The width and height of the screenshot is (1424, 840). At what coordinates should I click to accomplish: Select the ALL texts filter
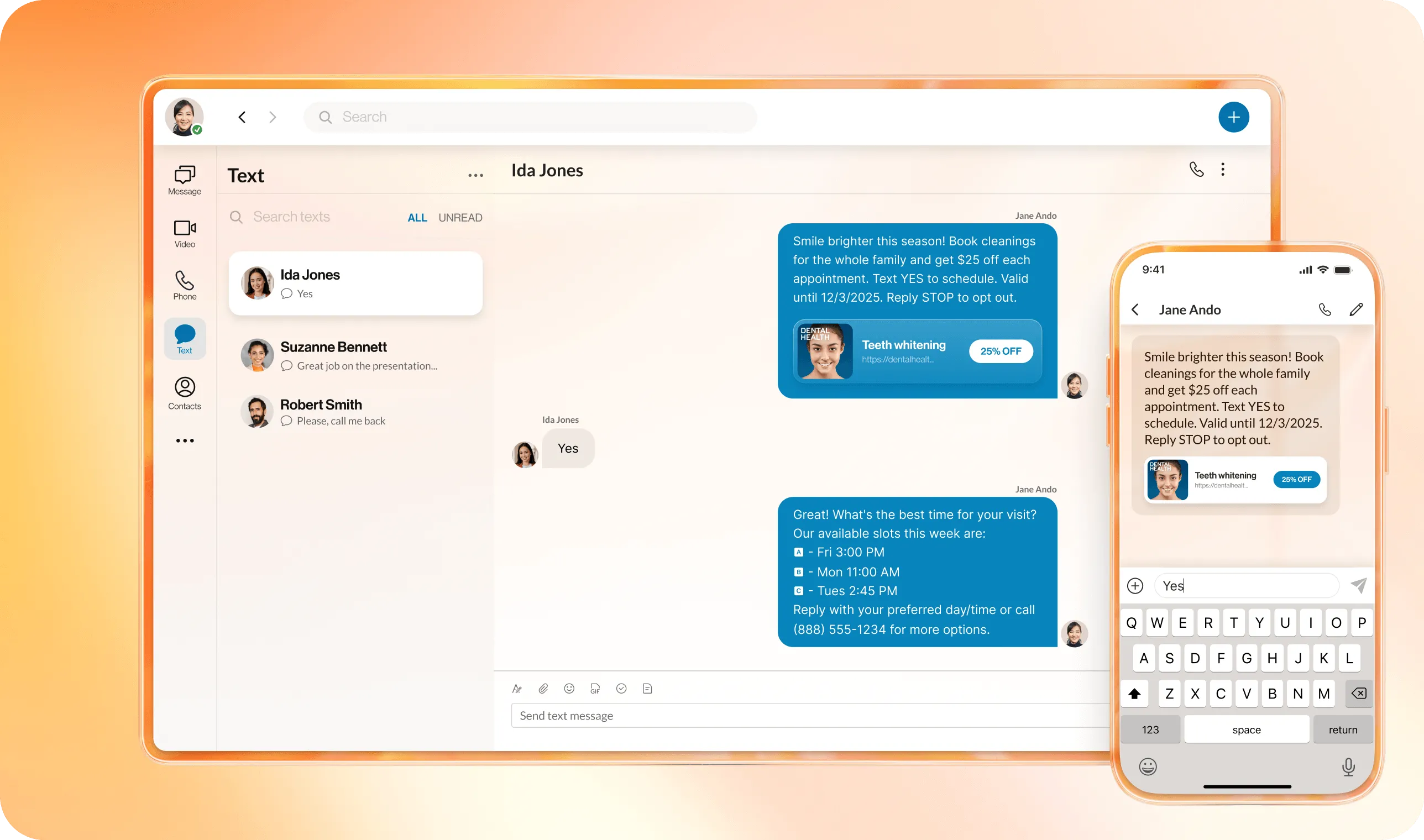tap(417, 217)
